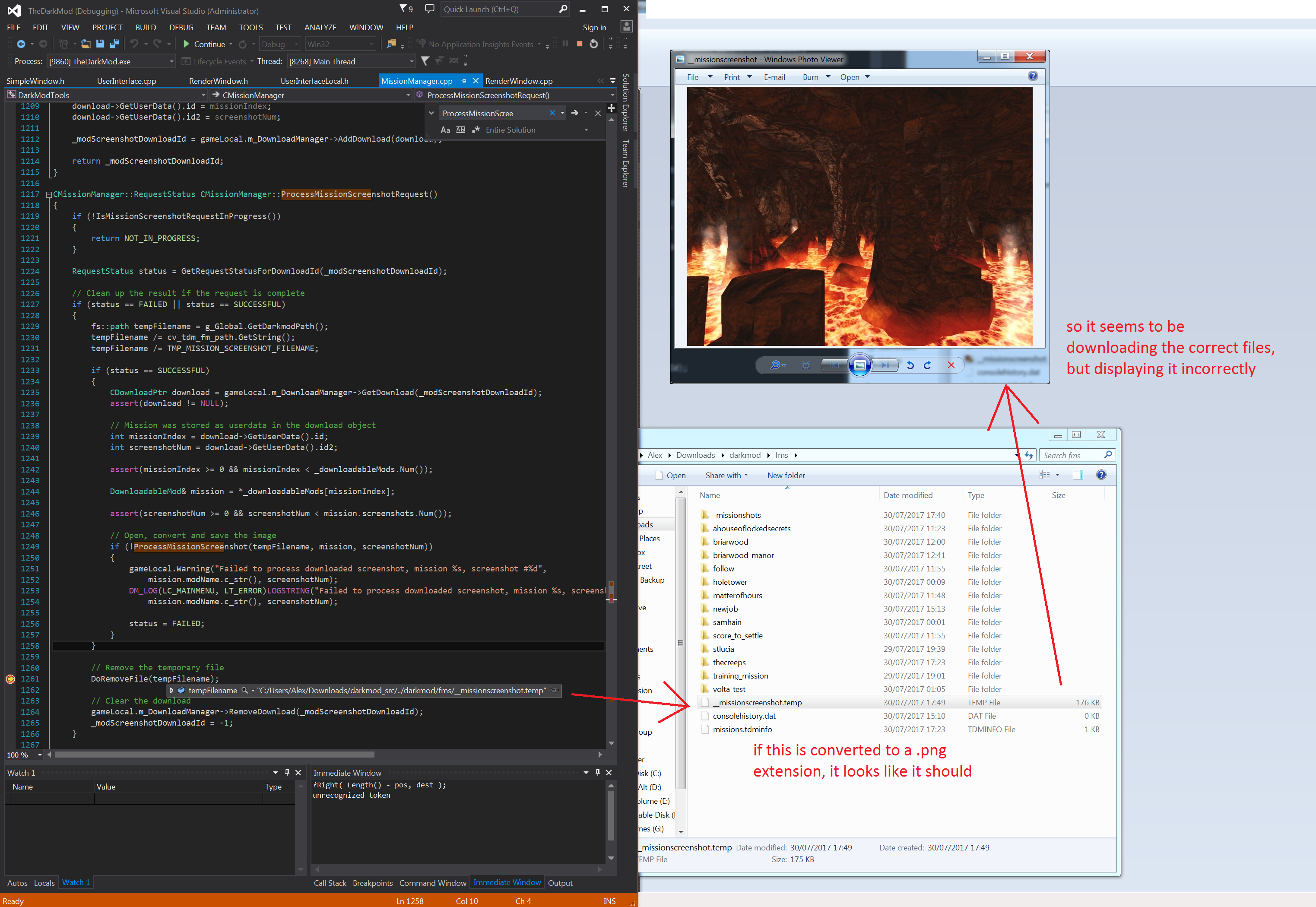Click the Next image button in Photo Viewer
This screenshot has height=907, width=1316.
pos(885,365)
